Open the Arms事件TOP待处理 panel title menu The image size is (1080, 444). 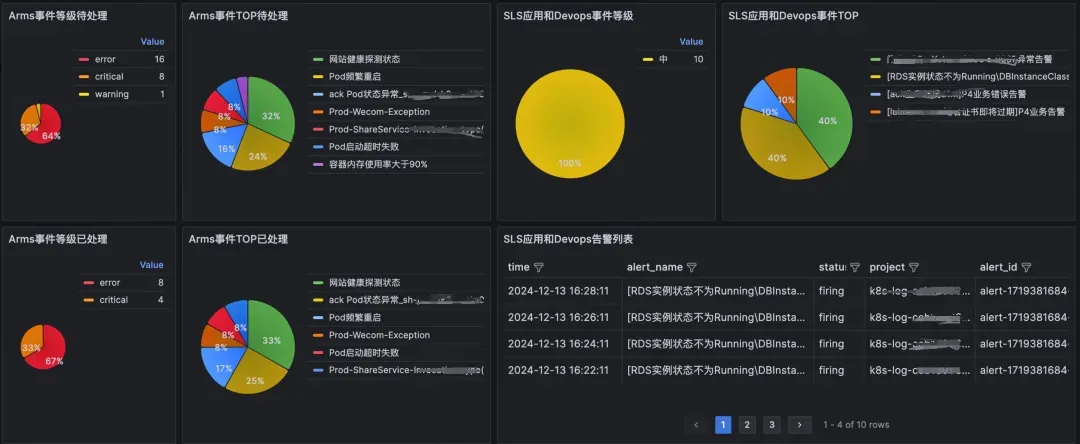point(238,17)
